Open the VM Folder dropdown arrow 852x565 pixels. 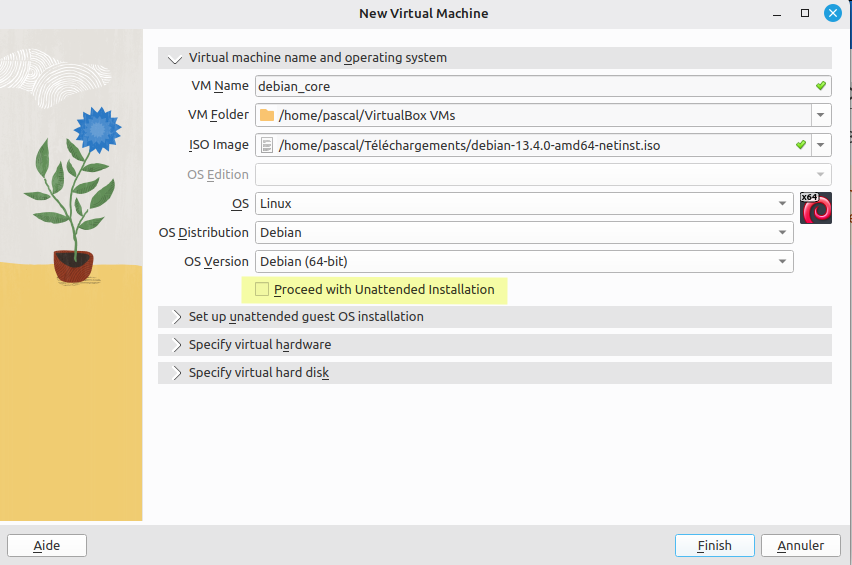point(821,116)
